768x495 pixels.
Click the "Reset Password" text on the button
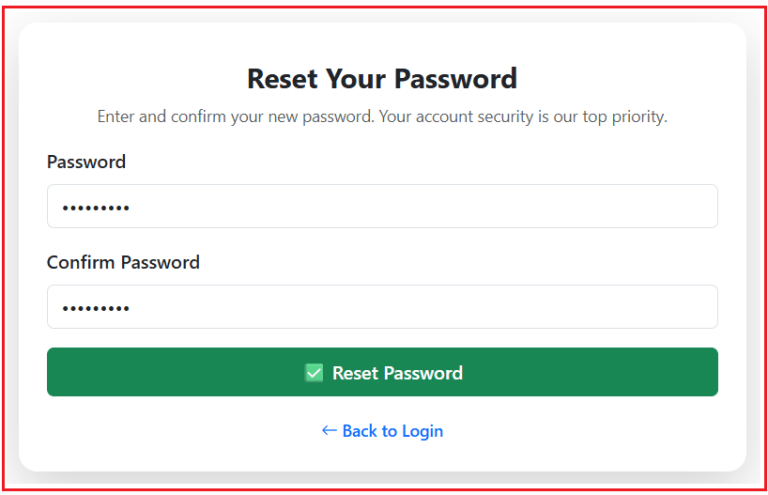click(x=397, y=373)
